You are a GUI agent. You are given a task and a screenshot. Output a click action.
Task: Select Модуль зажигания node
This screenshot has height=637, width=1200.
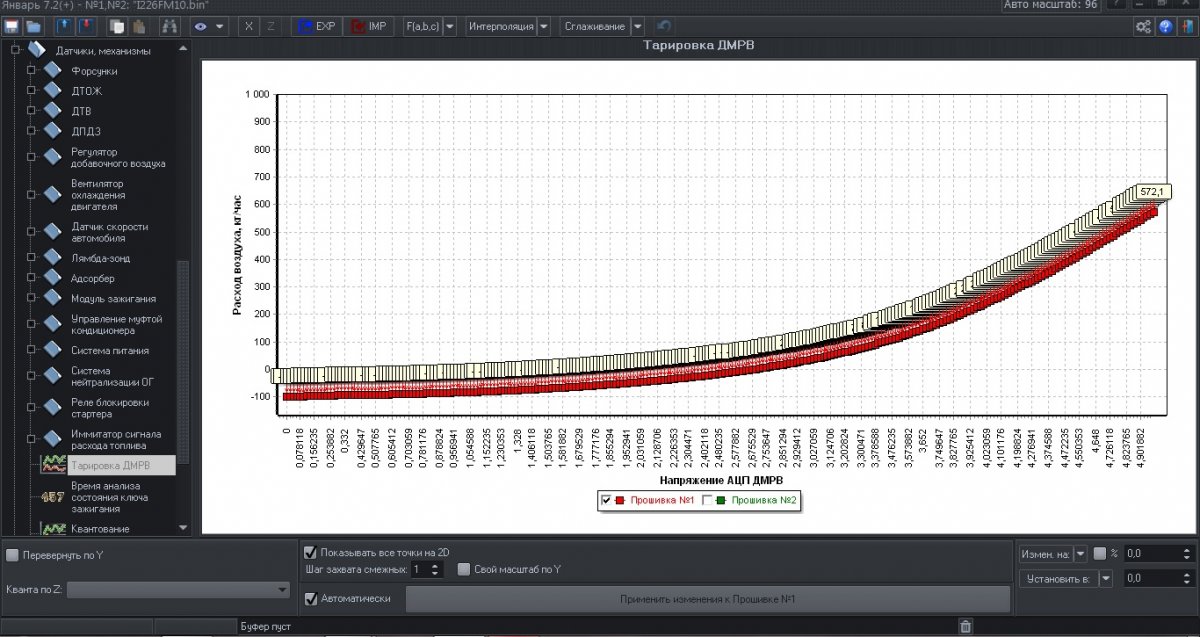coord(113,299)
